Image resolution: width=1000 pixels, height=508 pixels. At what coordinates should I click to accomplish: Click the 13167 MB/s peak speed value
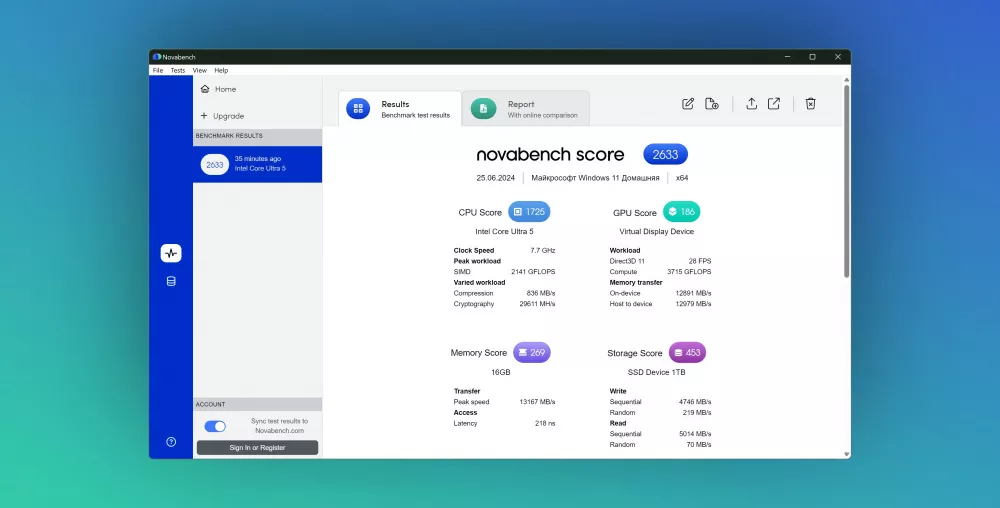pos(537,402)
